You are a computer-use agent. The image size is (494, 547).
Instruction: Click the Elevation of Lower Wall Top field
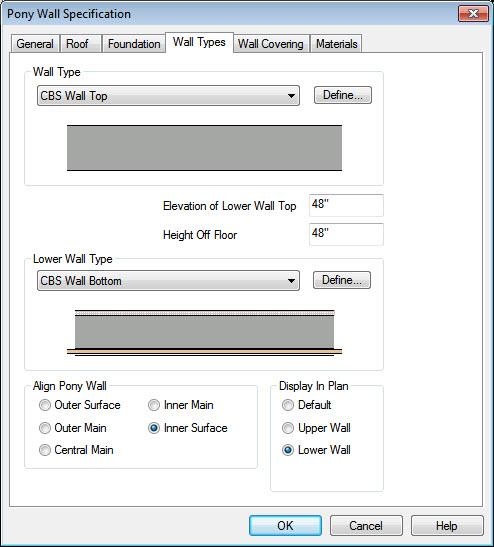(346, 205)
